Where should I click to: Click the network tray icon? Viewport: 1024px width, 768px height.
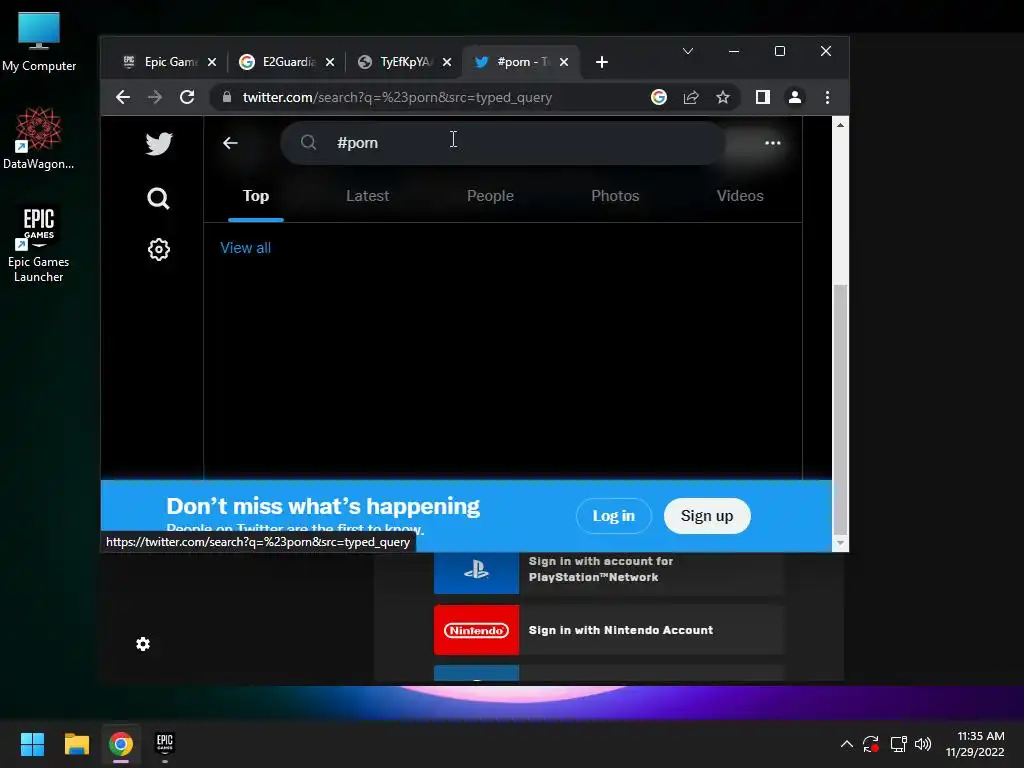899,744
